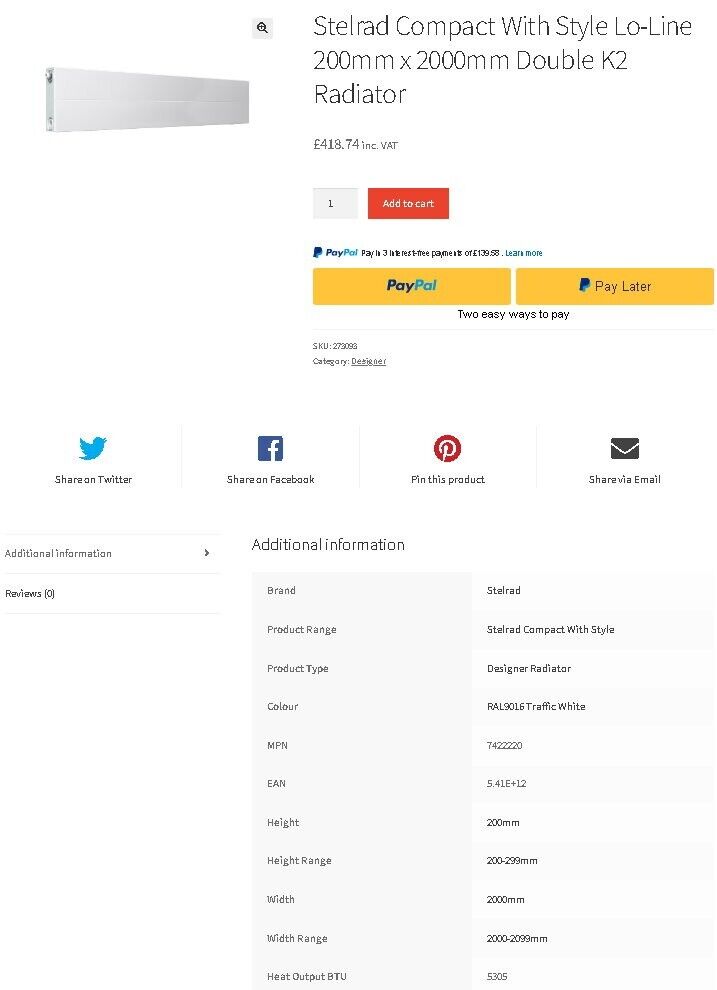
Task: Click the 'Two easy ways to pay' text
Action: tap(513, 314)
